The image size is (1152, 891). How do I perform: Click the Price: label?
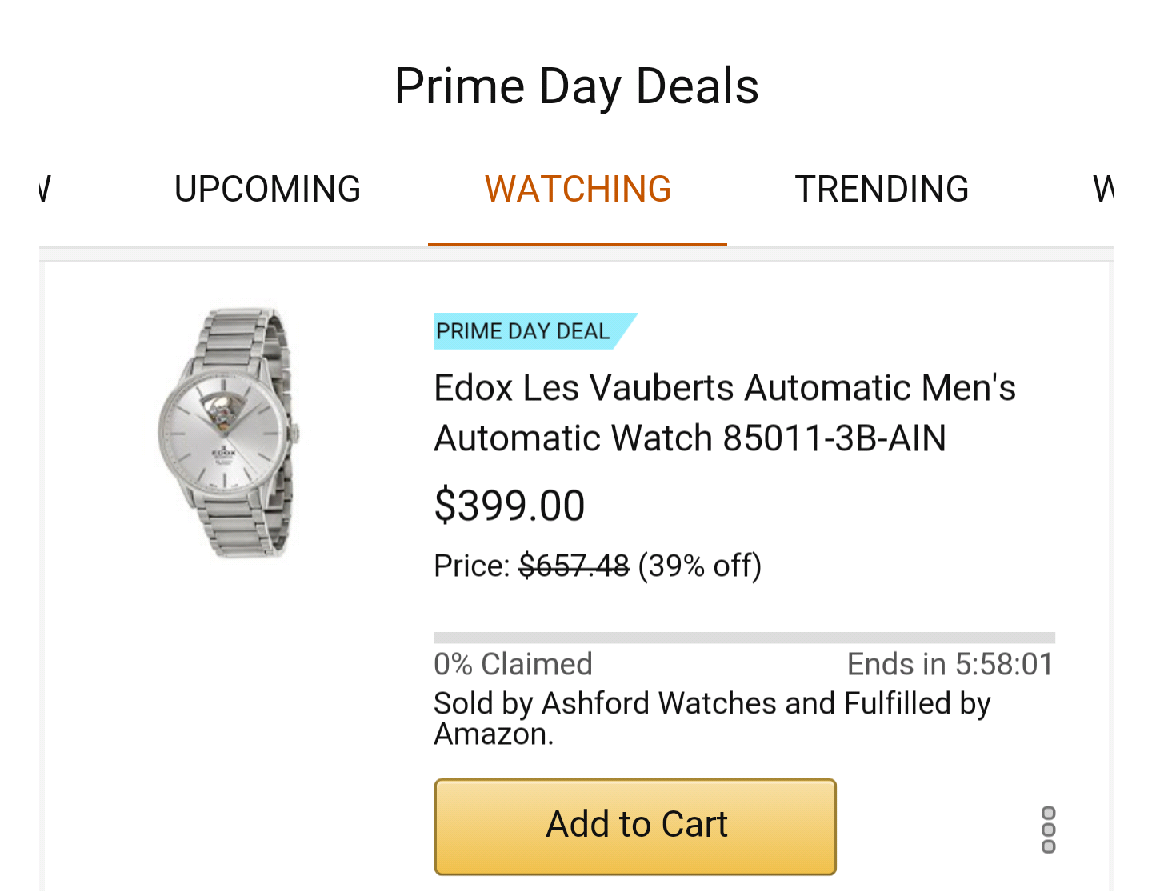tap(472, 567)
